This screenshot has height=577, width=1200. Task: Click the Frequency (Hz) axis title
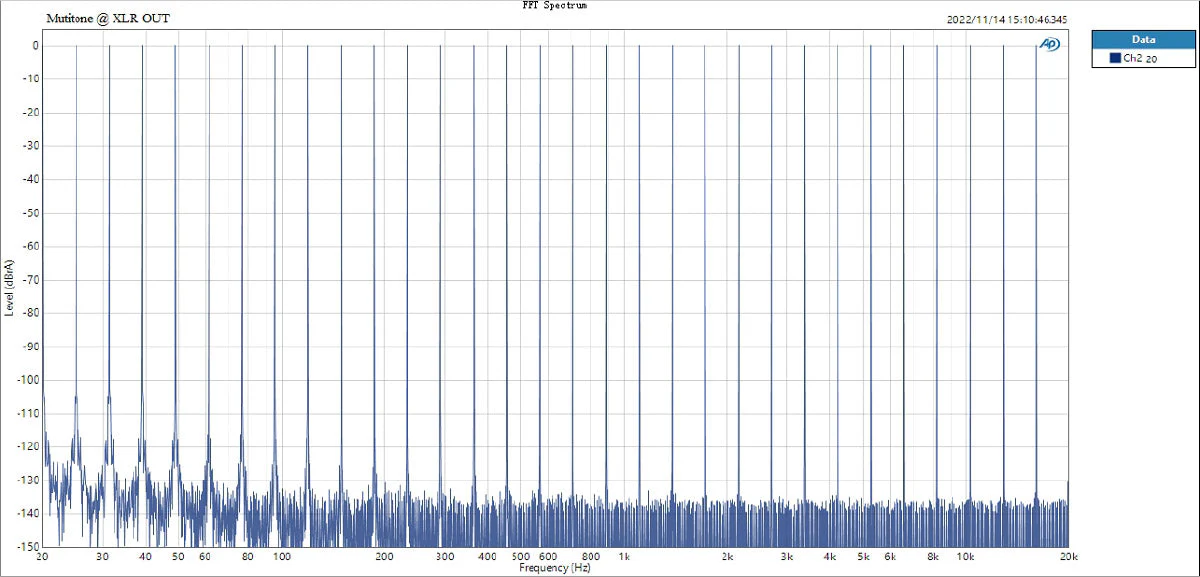(x=555, y=568)
